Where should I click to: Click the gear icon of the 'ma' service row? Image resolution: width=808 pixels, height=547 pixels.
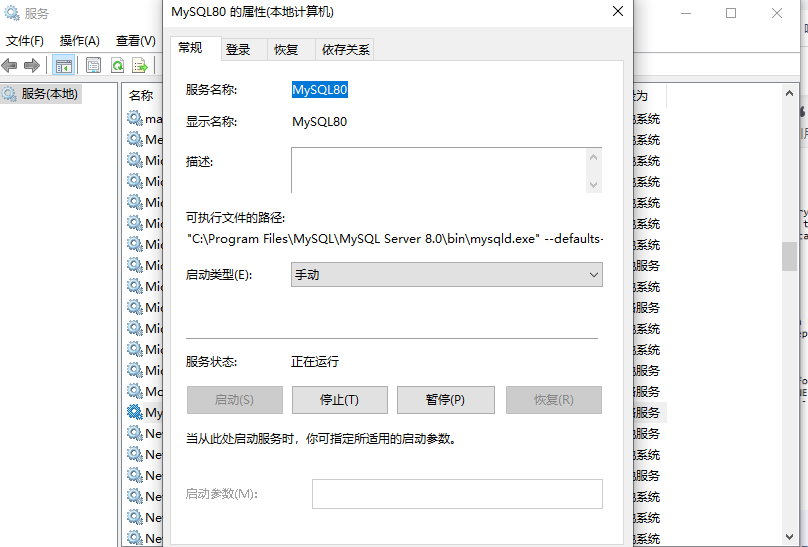135,118
